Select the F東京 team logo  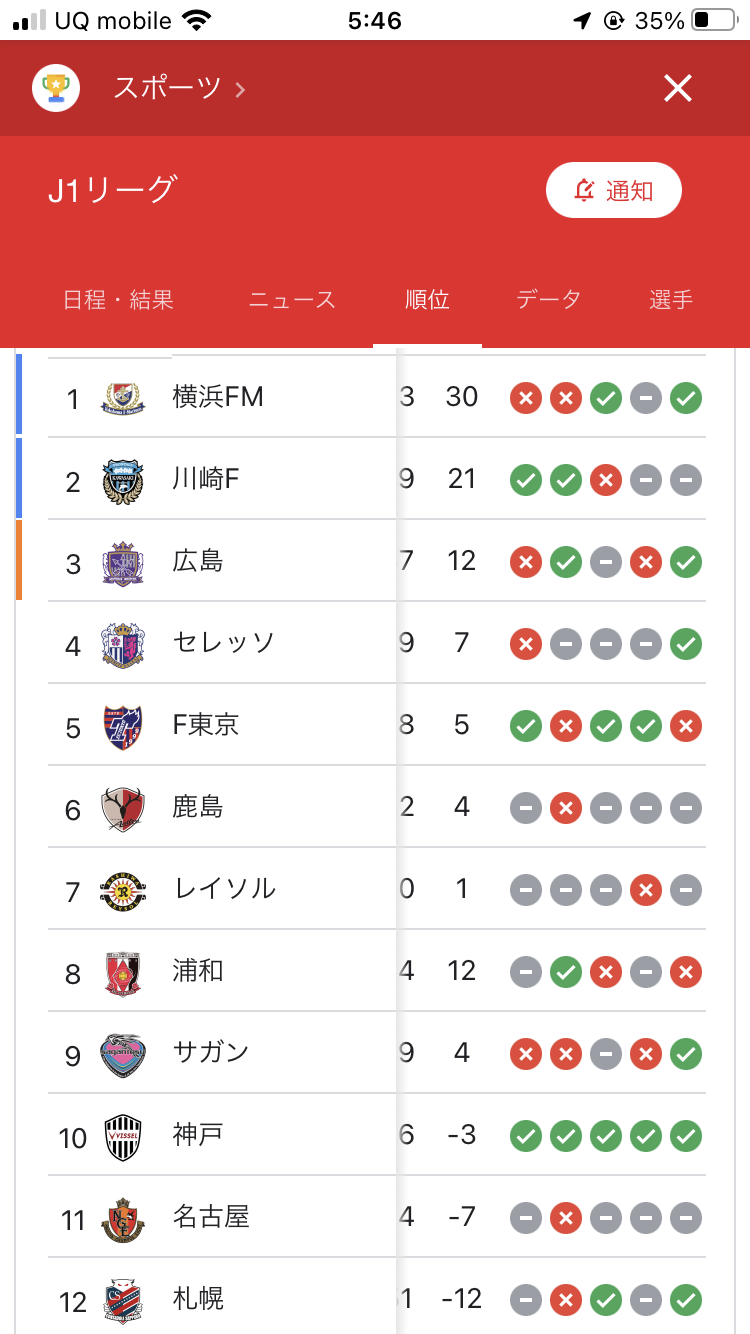click(x=123, y=727)
